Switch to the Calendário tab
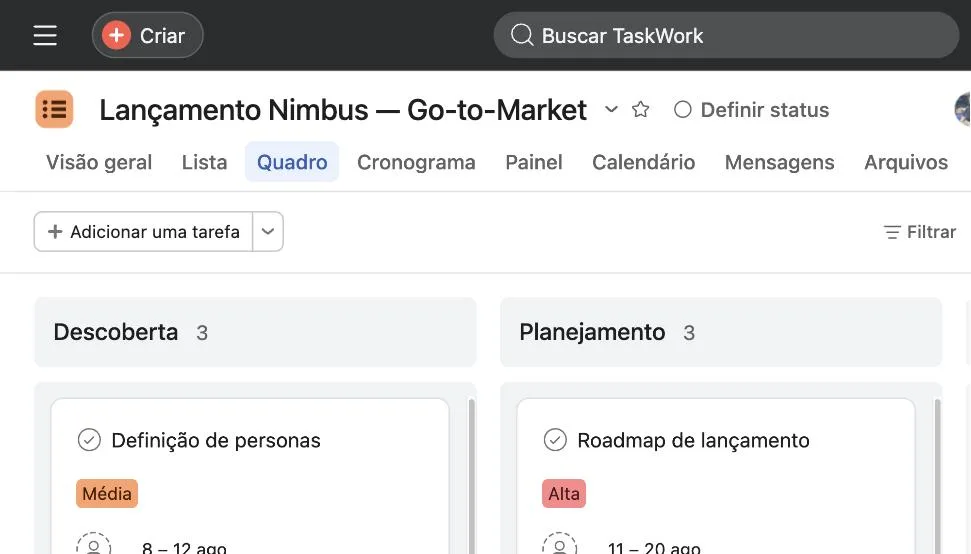 (643, 162)
